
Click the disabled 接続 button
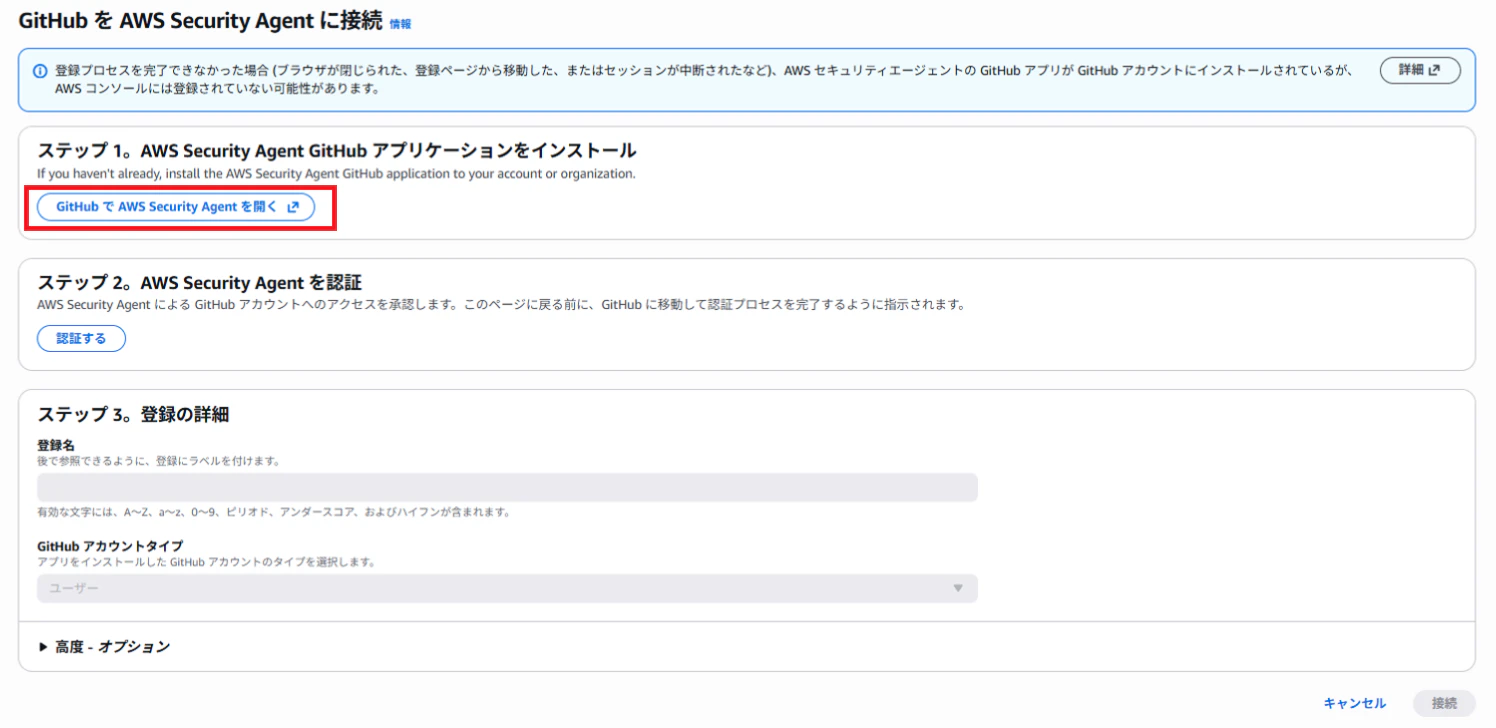1444,703
